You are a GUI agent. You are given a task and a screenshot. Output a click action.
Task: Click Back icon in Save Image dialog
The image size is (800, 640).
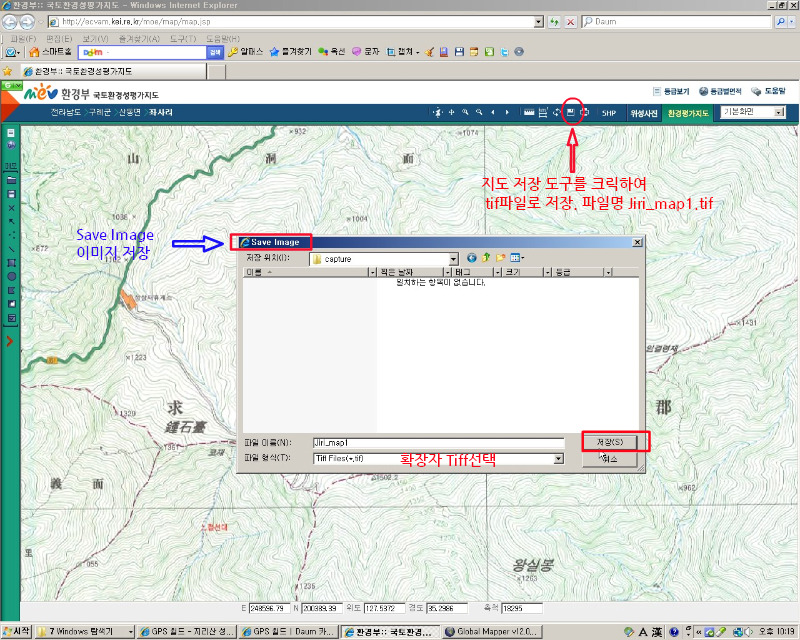[x=471, y=258]
